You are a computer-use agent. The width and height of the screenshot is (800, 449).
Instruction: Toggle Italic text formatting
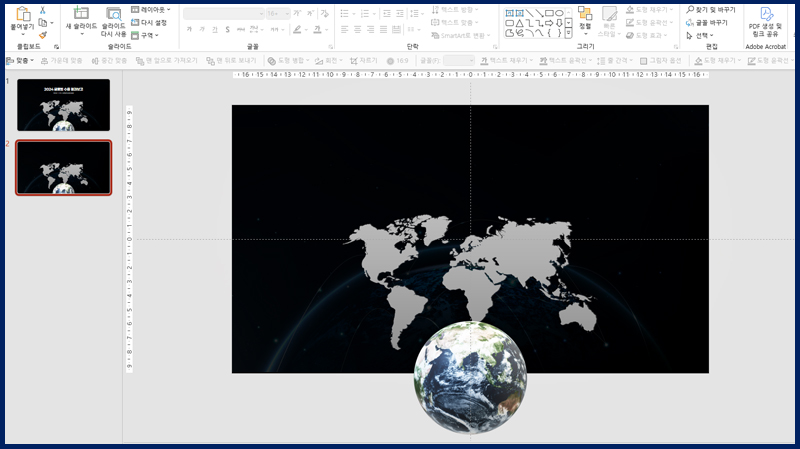click(x=202, y=30)
